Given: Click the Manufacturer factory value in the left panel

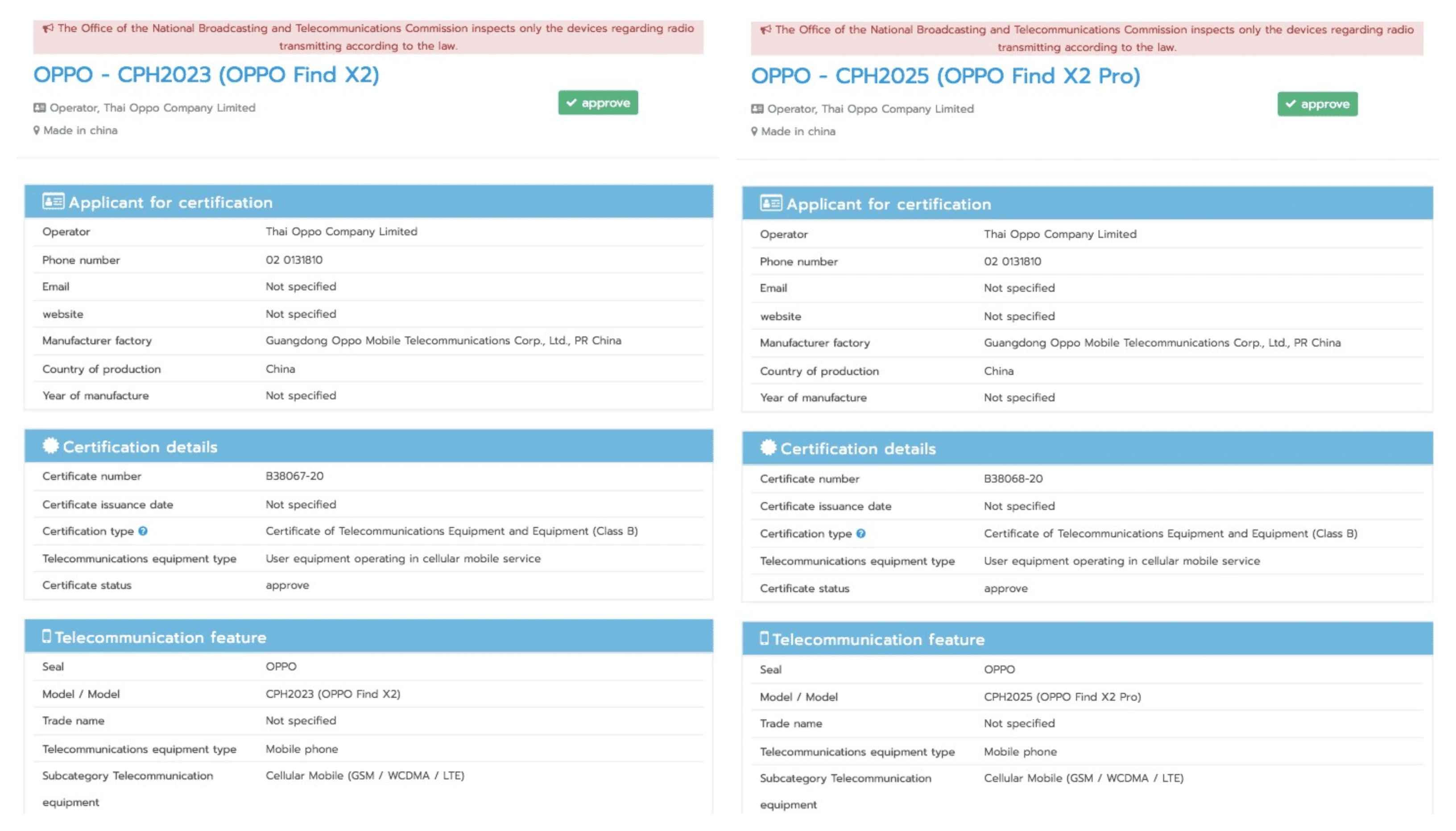Looking at the screenshot, I should click(443, 340).
